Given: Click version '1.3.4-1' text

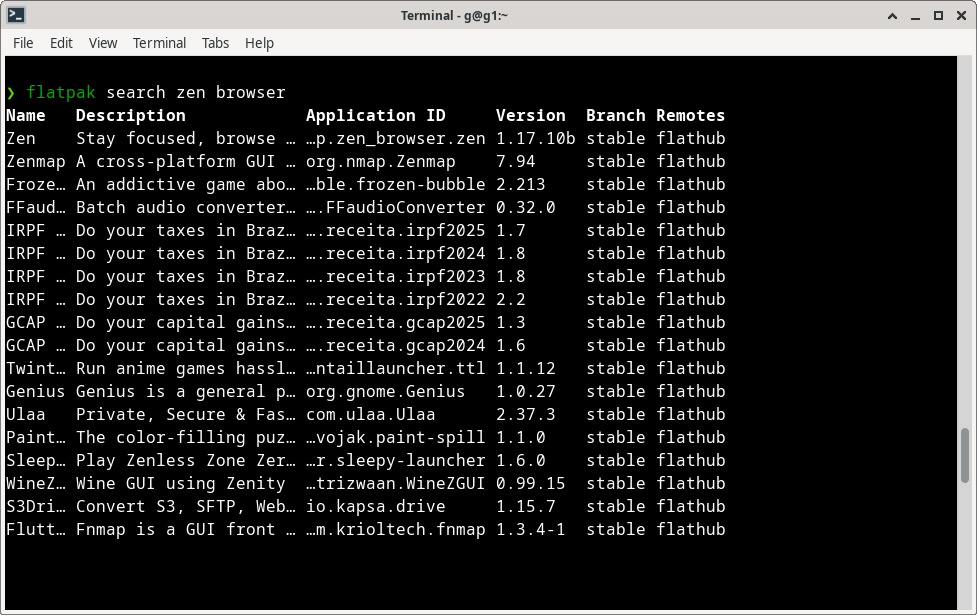Looking at the screenshot, I should point(531,530).
